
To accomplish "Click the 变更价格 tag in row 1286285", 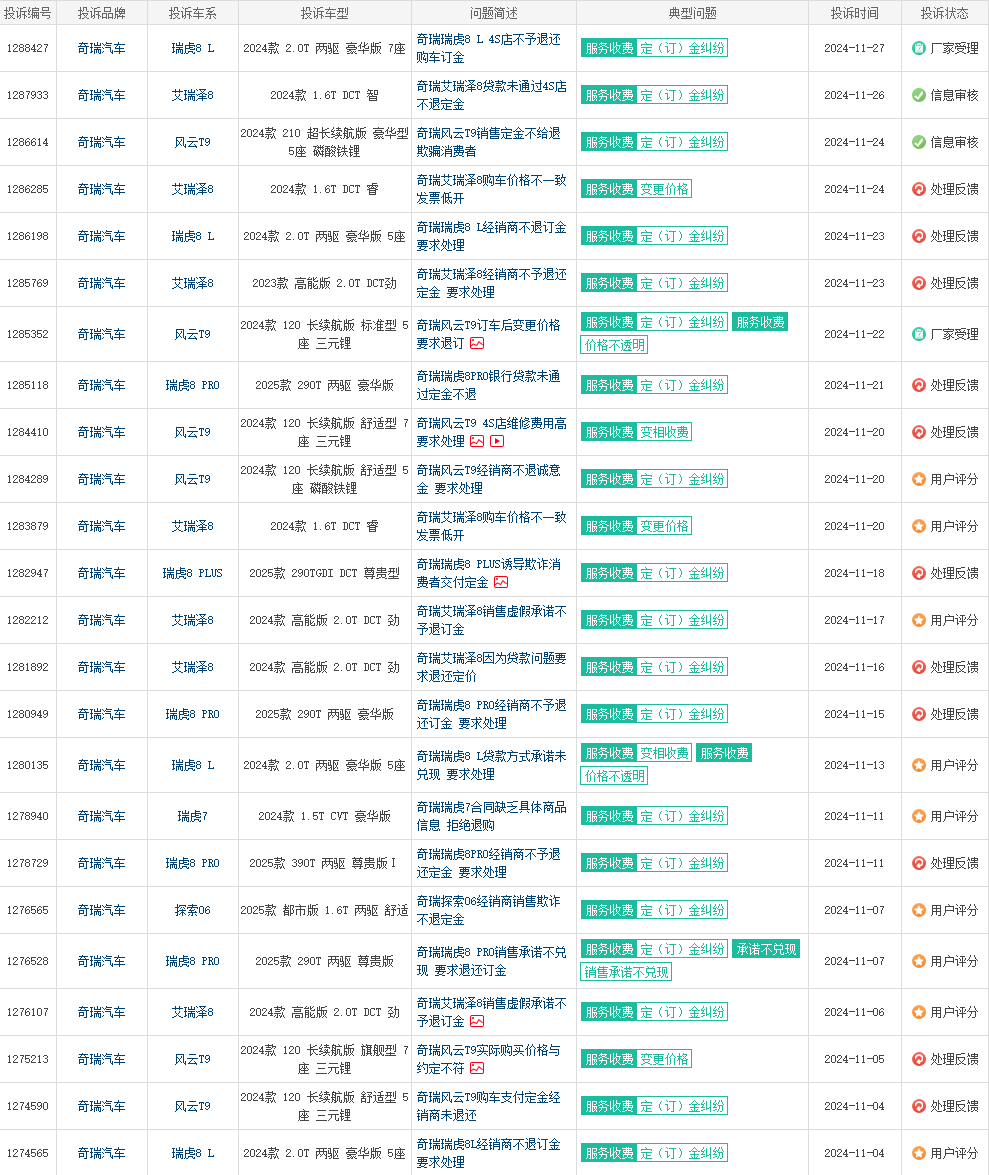I will coord(665,190).
